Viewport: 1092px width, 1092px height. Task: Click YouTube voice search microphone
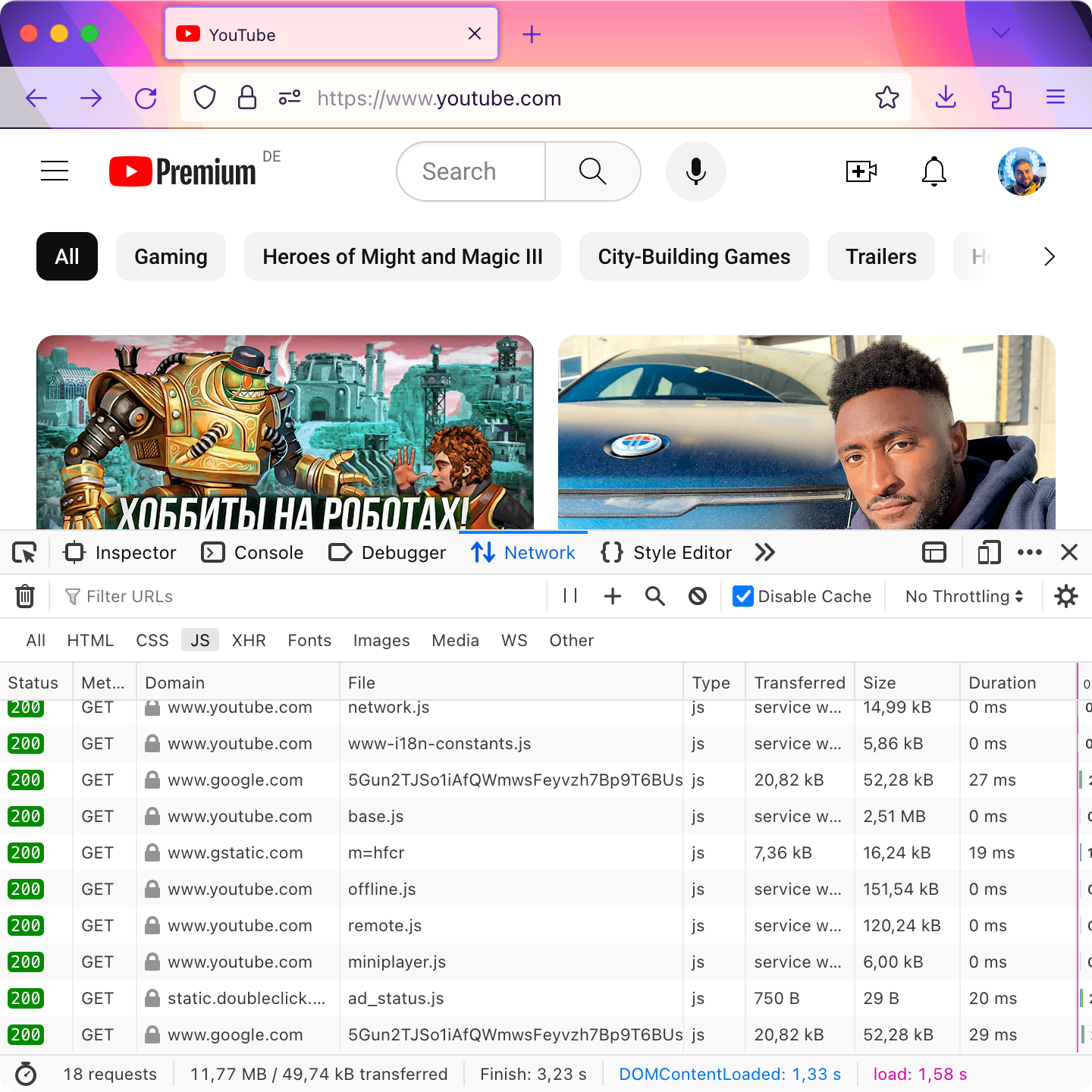(x=695, y=171)
